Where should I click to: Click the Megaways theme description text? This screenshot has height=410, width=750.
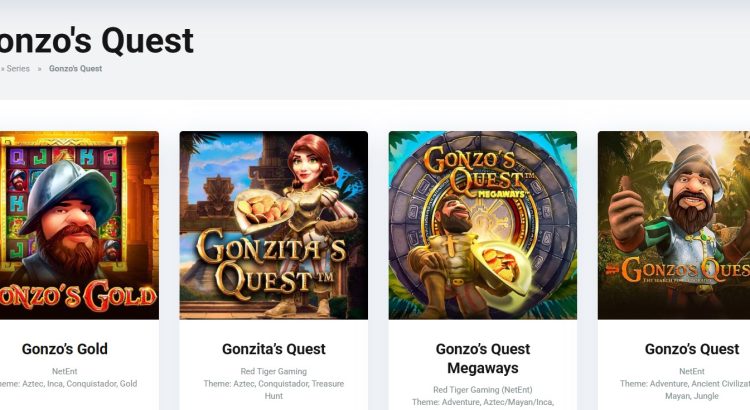click(x=483, y=402)
